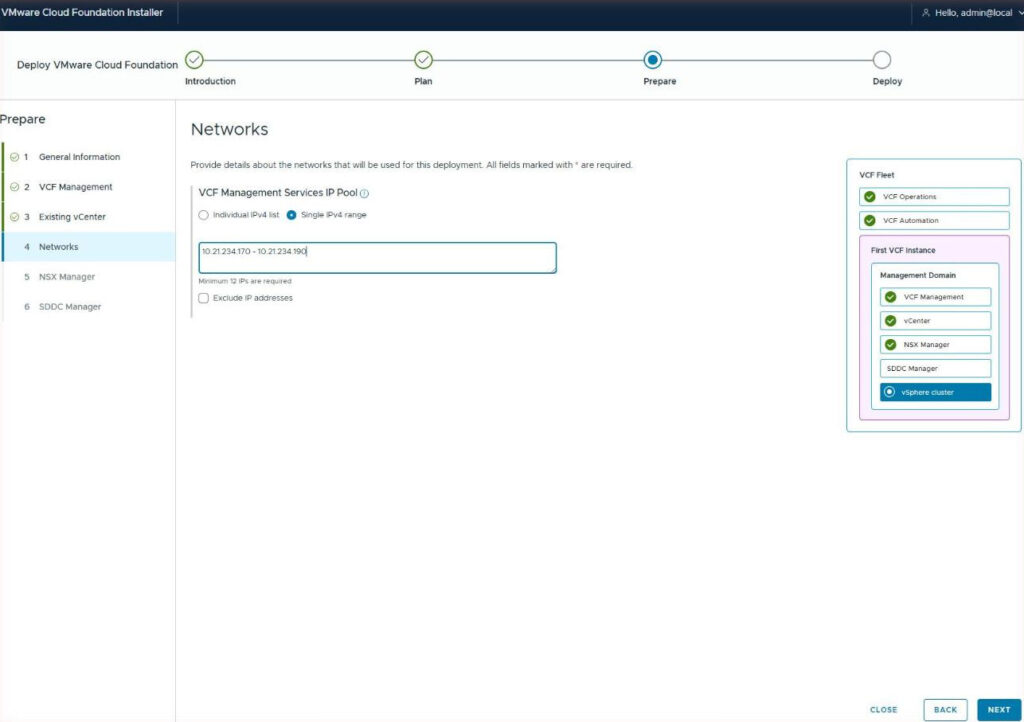Click the Plan step label
The width and height of the screenshot is (1024, 722).
tap(423, 82)
